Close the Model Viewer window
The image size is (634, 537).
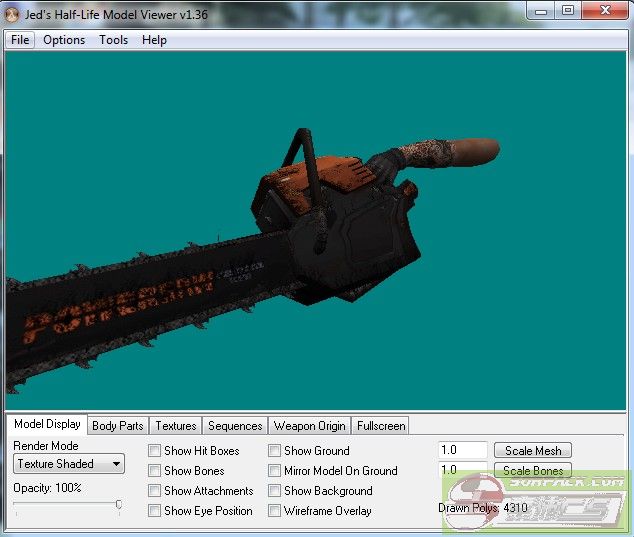pyautogui.click(x=605, y=10)
